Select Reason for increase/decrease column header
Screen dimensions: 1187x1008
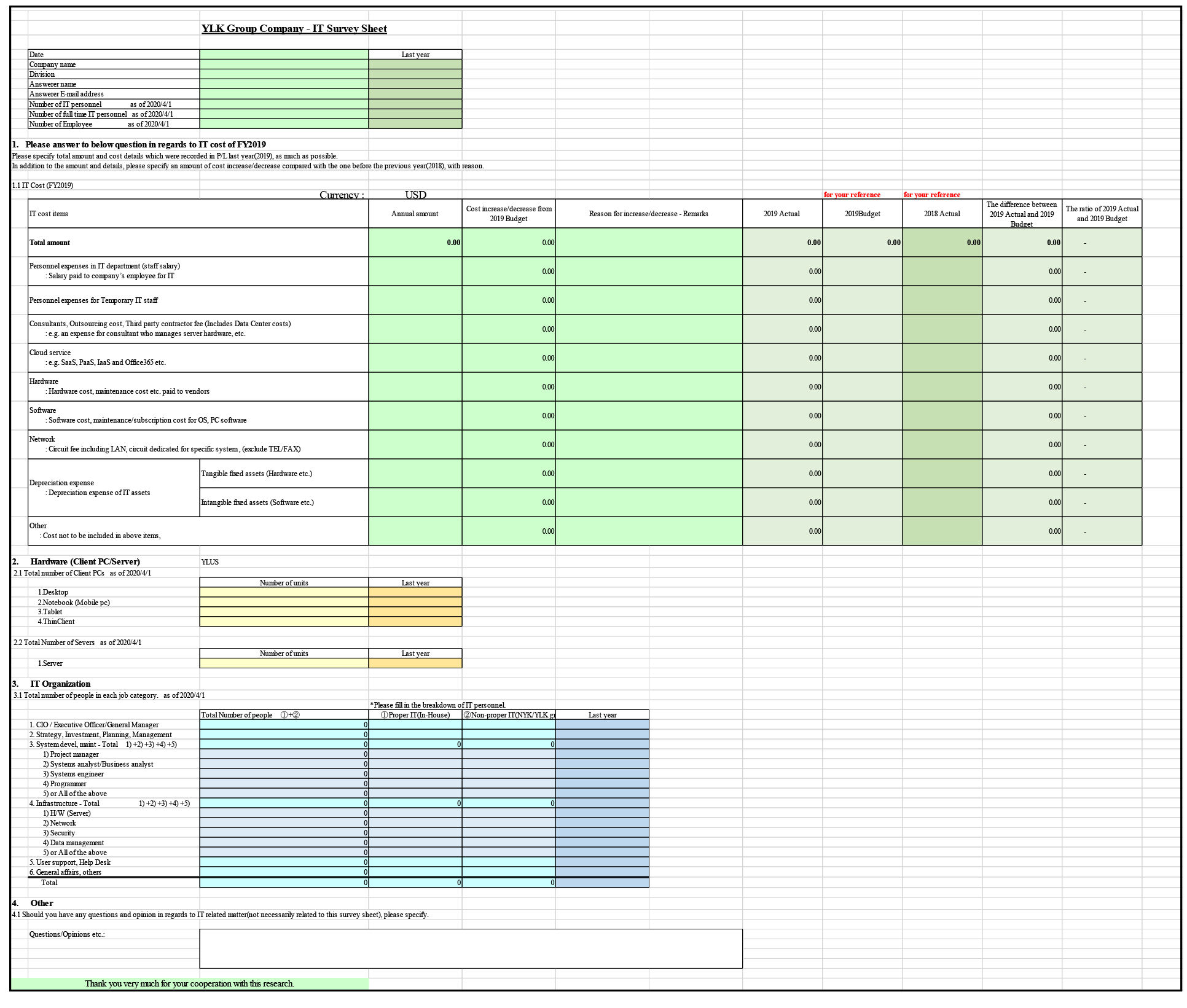[649, 214]
